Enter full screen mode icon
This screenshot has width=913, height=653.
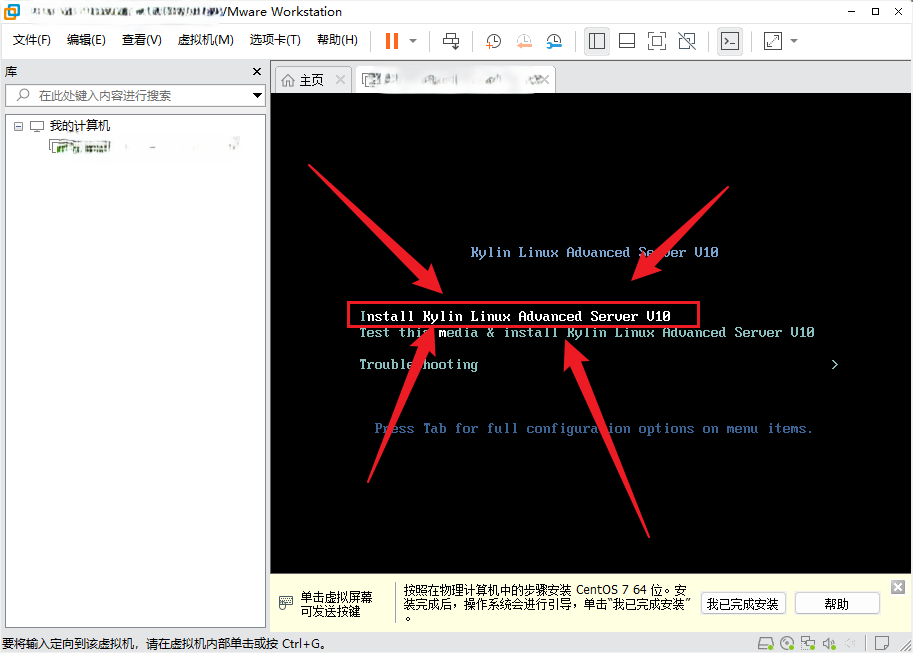657,41
